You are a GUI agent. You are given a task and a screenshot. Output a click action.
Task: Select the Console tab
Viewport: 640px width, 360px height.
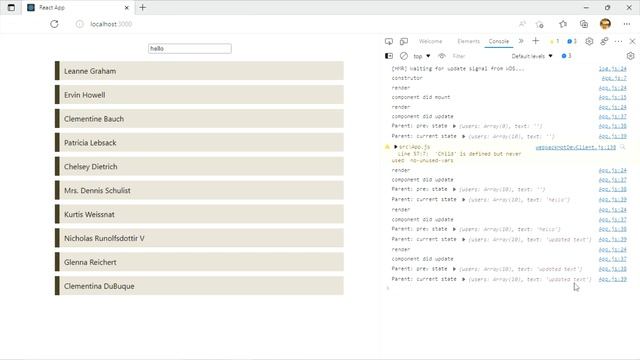coord(499,41)
